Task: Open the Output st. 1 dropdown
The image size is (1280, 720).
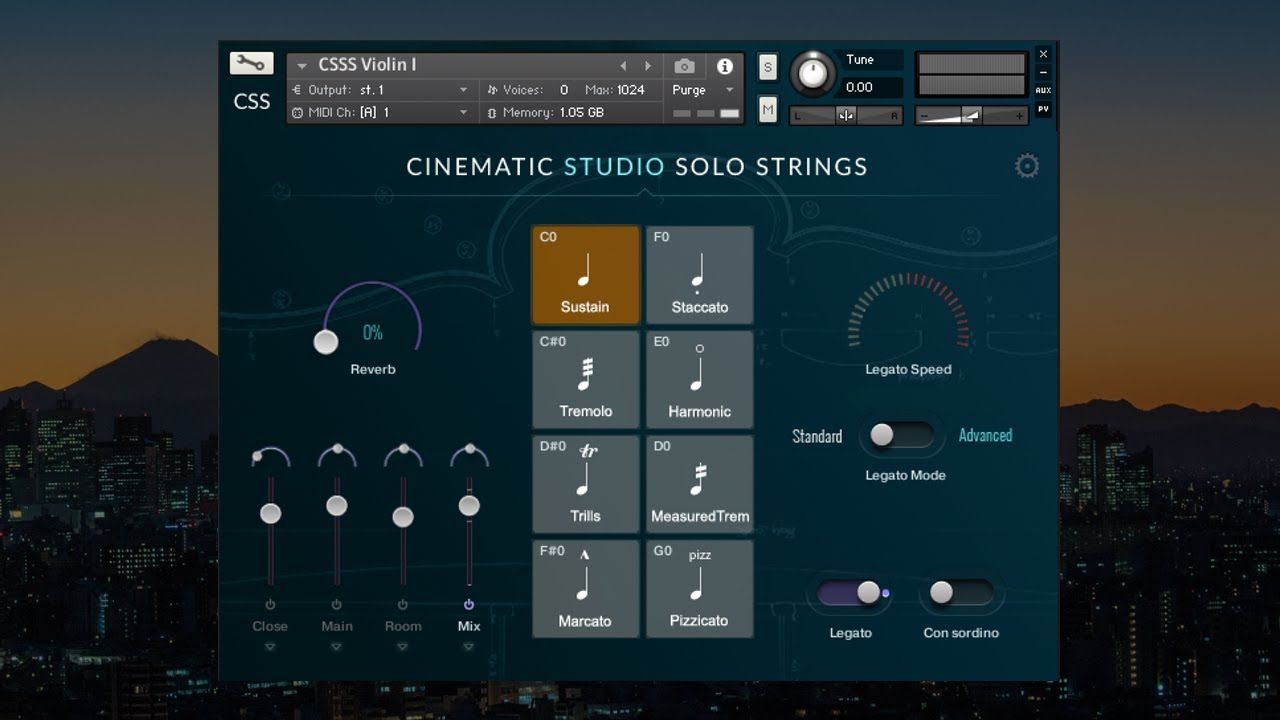Action: click(x=463, y=89)
